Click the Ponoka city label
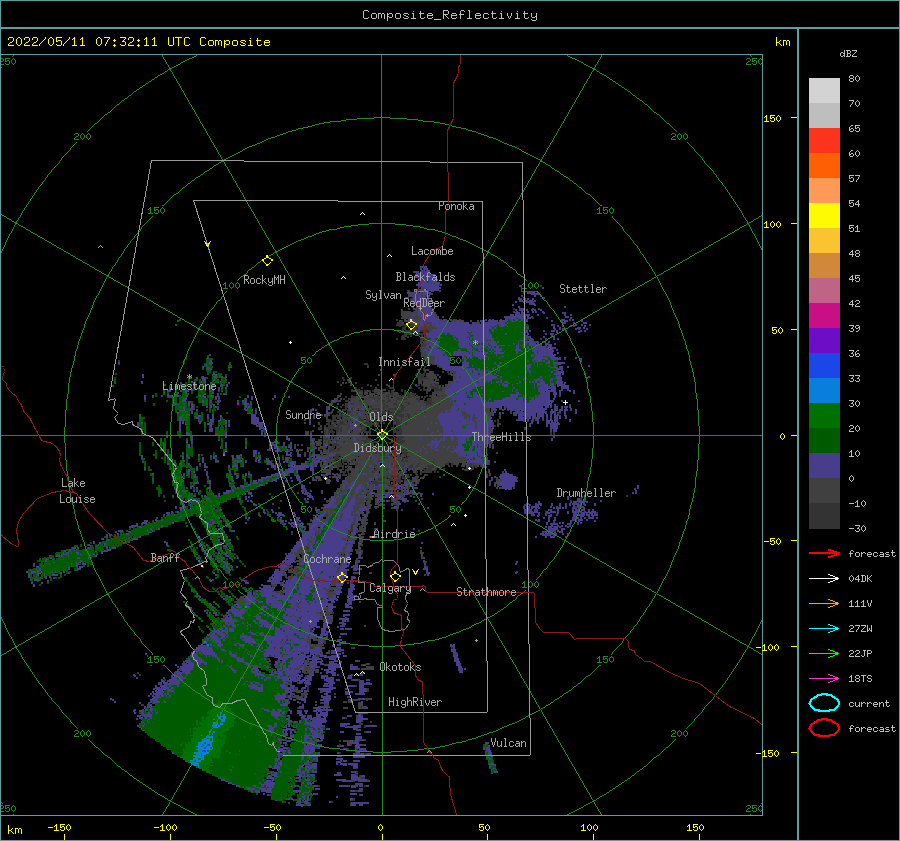Screen dimensions: 900x841 point(456,206)
